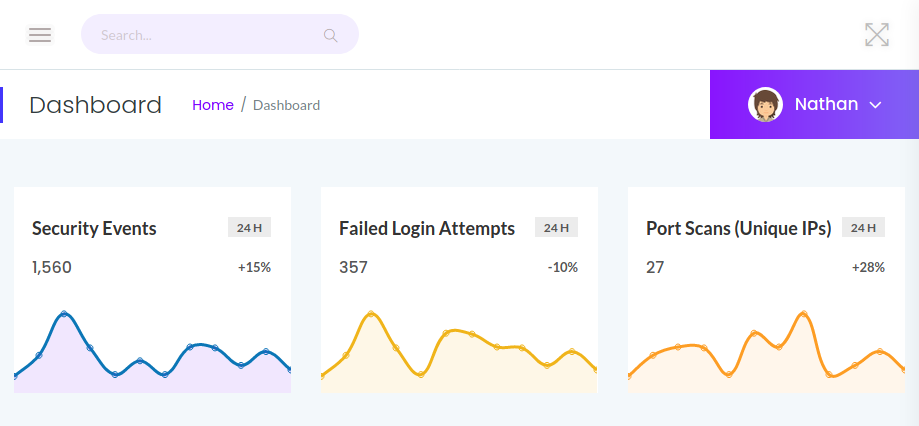Click the 1,560 security events value
The height and width of the screenshot is (426, 919).
52,267
